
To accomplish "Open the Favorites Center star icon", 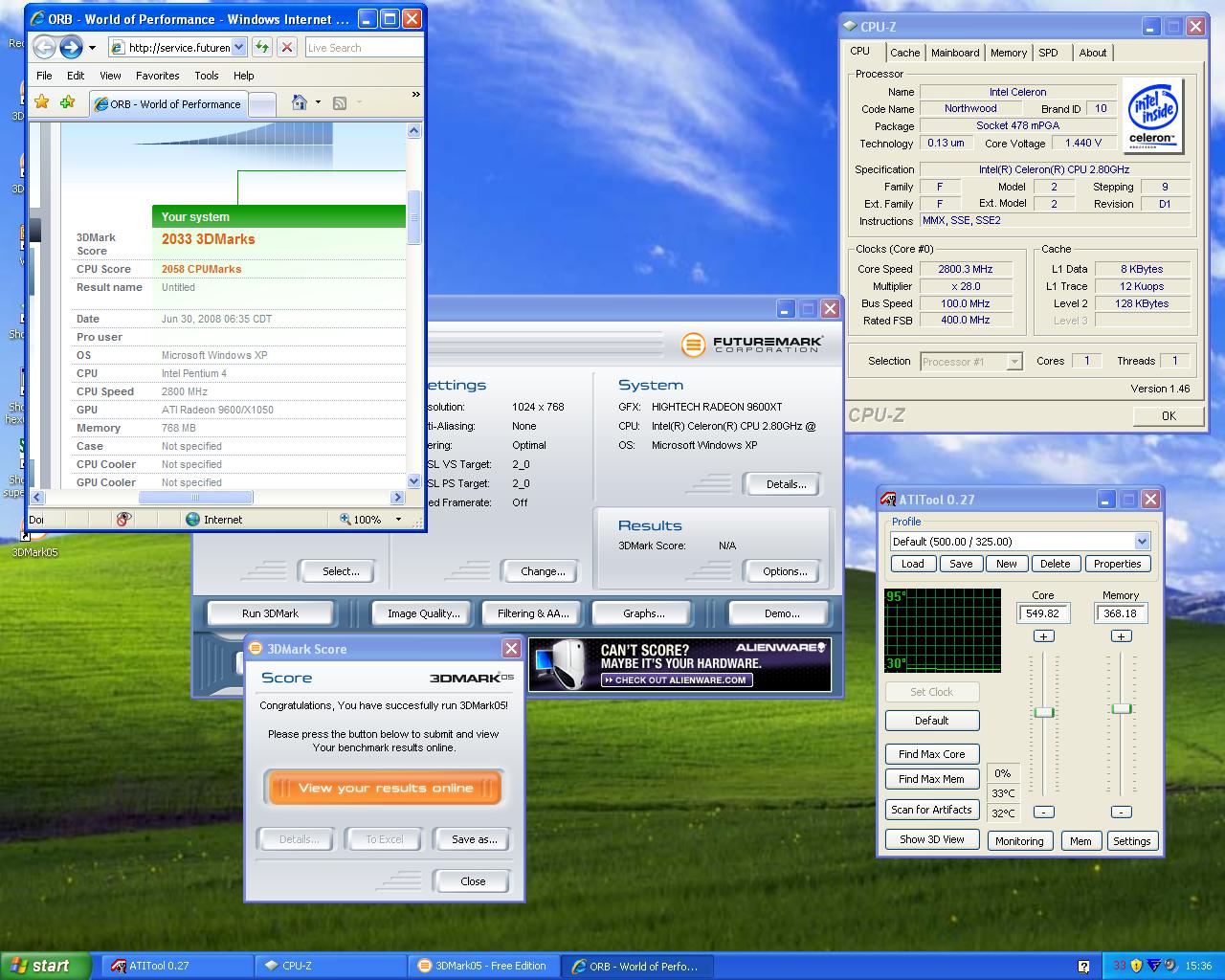I will (41, 101).
